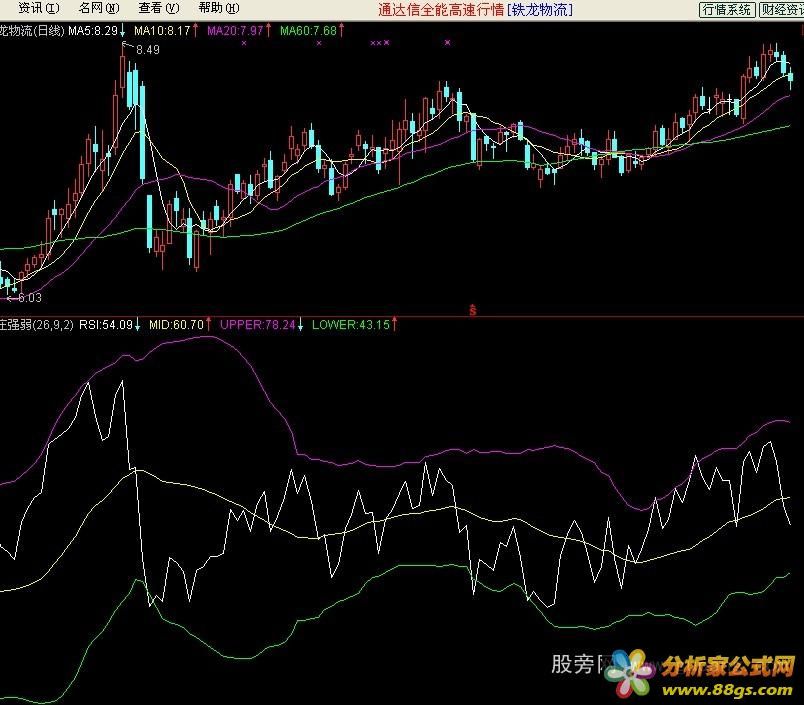
Task: Click the red S marker on time axis
Action: click(x=473, y=310)
